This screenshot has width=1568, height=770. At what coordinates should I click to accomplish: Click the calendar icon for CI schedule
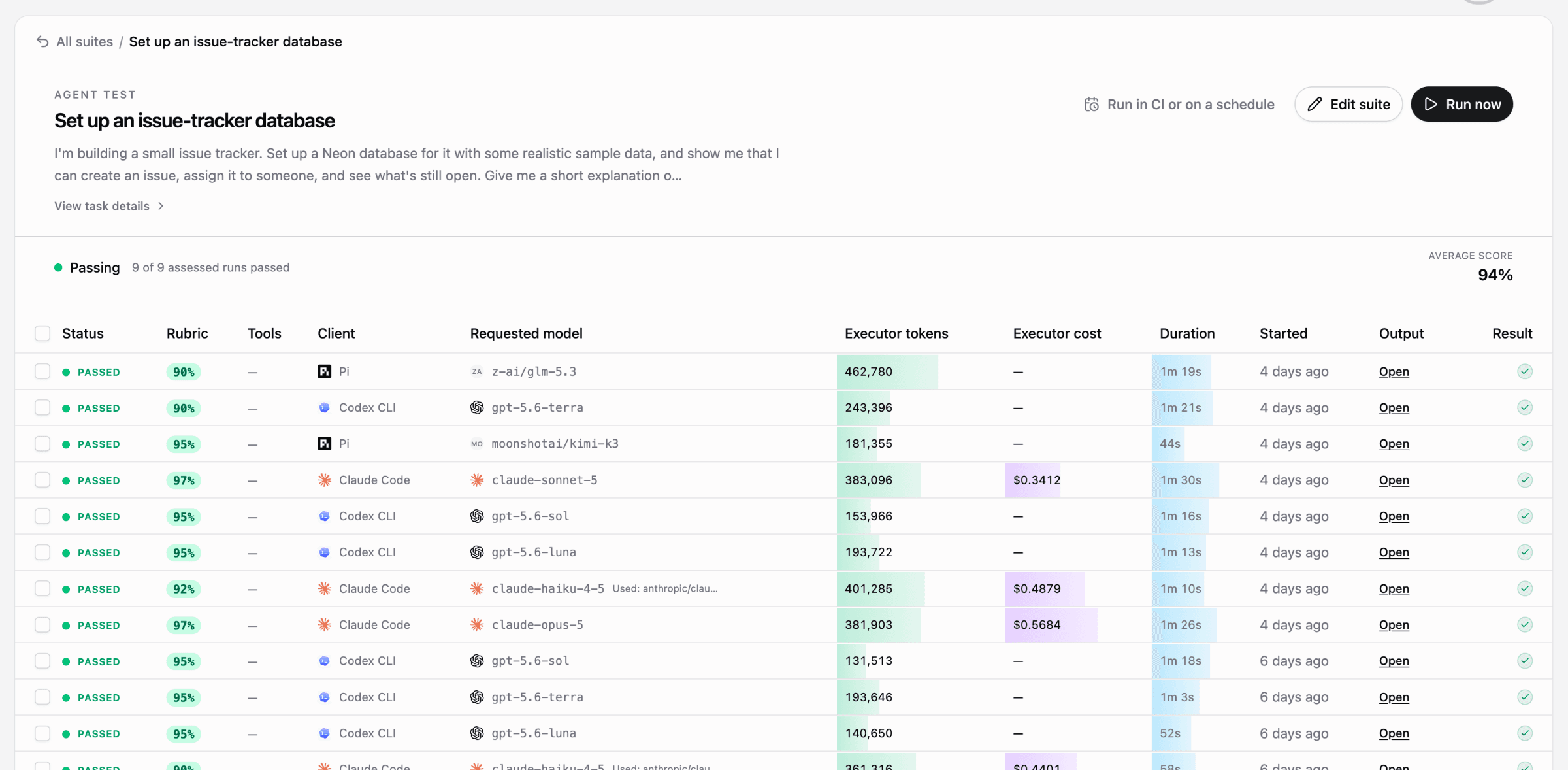click(x=1092, y=105)
